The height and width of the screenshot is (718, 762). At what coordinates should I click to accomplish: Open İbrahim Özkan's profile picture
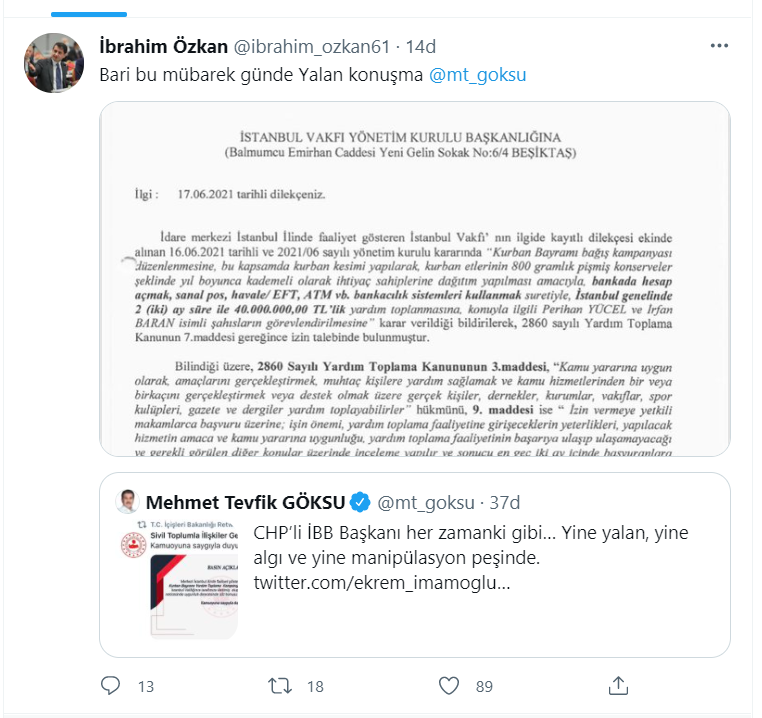[54, 62]
